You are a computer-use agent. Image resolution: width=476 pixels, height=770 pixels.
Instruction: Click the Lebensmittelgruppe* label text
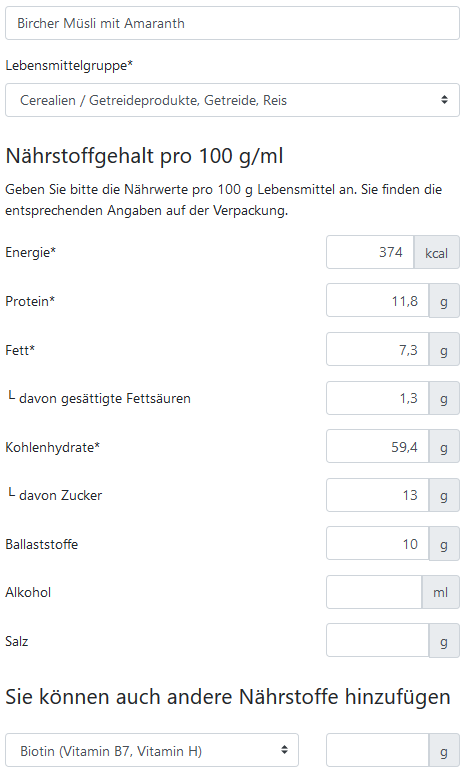pos(69,65)
